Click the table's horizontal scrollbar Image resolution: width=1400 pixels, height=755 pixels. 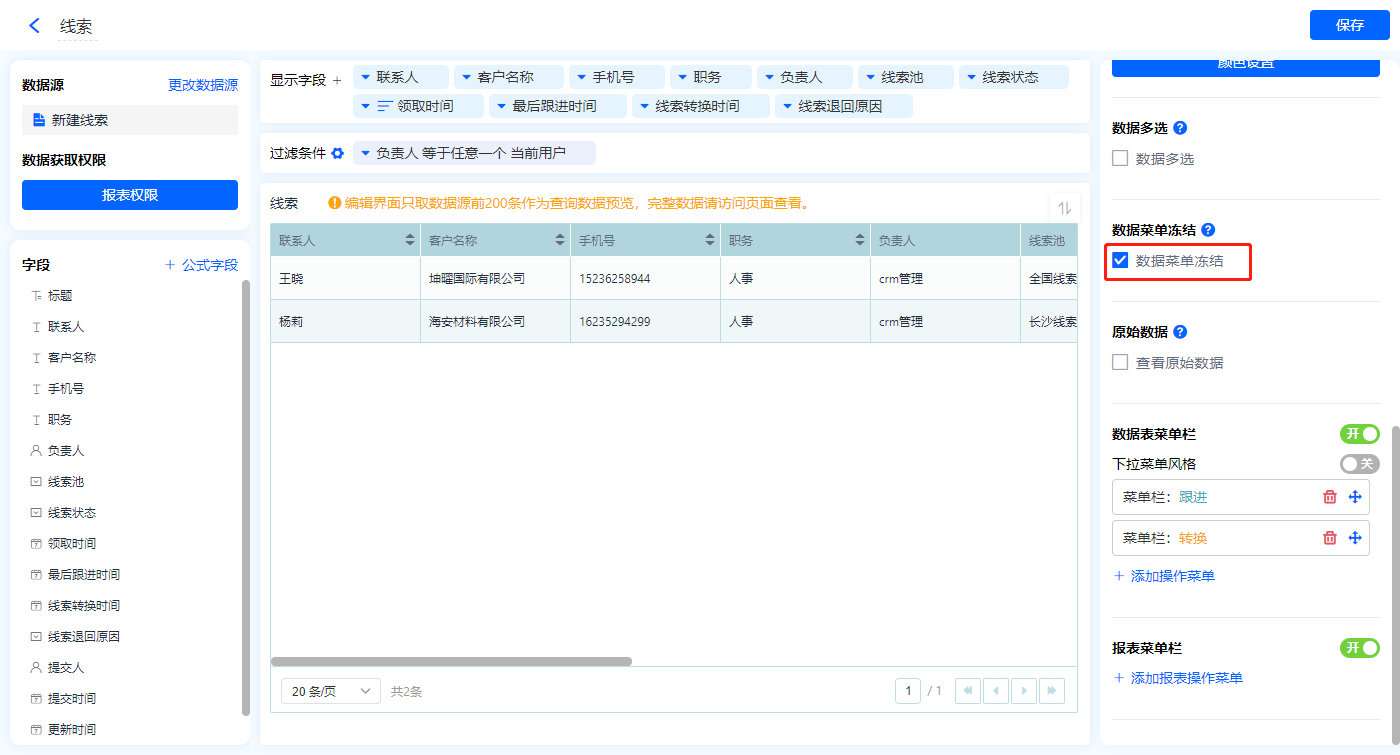[451, 661]
